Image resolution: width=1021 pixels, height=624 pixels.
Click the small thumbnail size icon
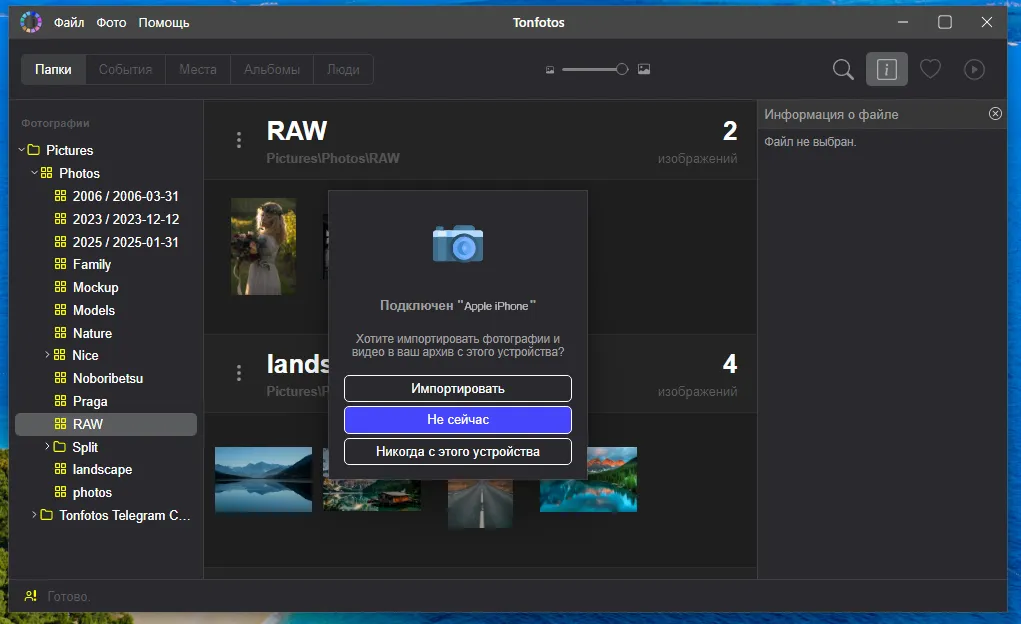(x=550, y=70)
